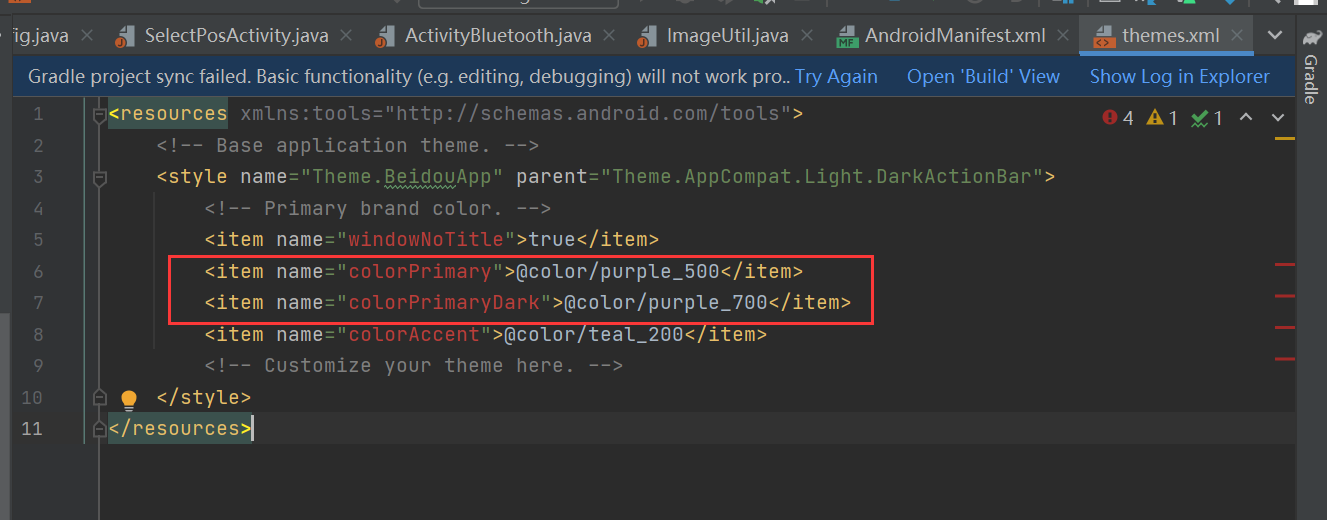This screenshot has height=520, width=1327.
Task: Click the green check typo indicator
Action: point(1208,118)
